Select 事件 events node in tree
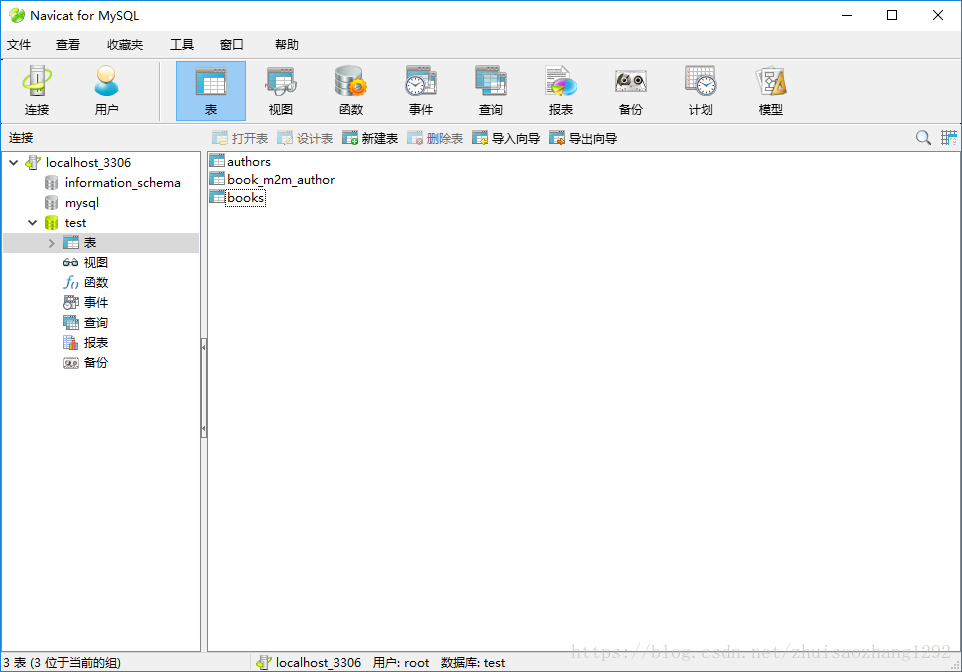This screenshot has height=672, width=962. [x=96, y=303]
